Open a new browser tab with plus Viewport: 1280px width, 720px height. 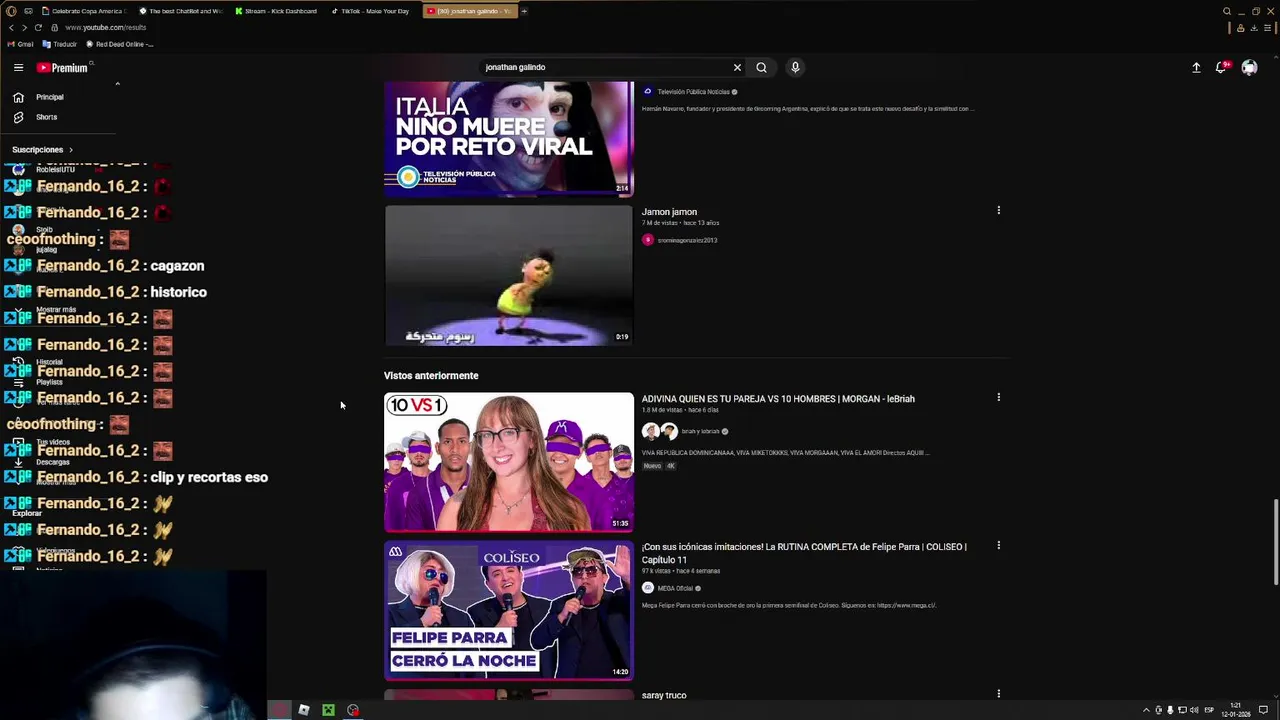pyautogui.click(x=523, y=11)
